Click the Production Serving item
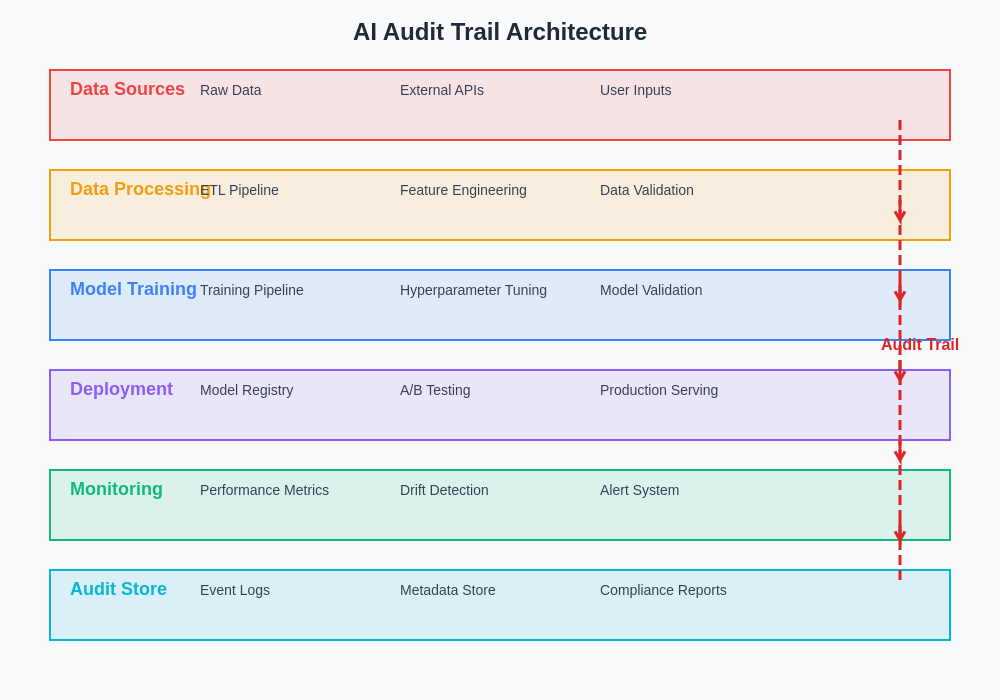1000x700 pixels. pos(658,390)
